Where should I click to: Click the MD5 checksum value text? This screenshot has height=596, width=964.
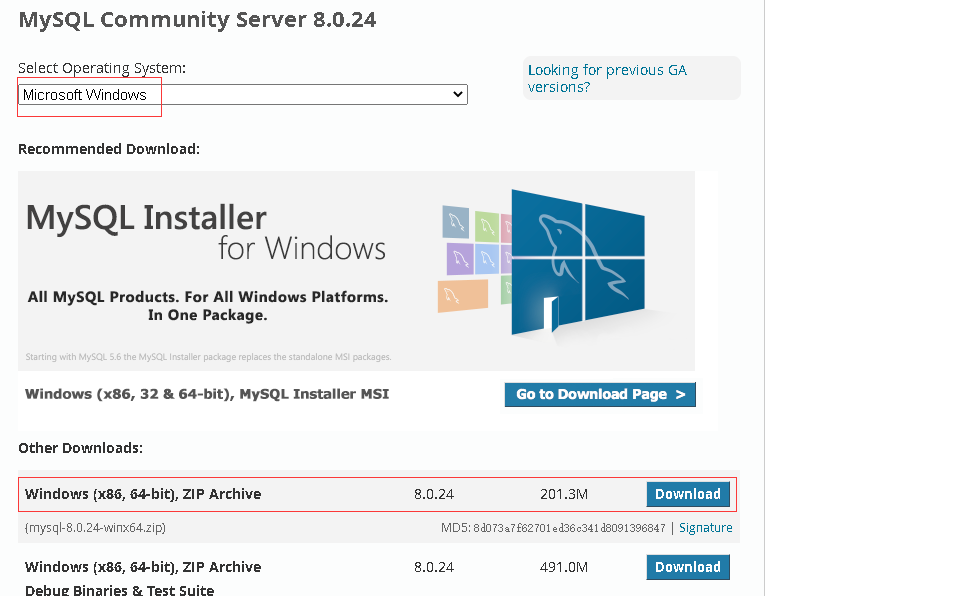(x=569, y=528)
